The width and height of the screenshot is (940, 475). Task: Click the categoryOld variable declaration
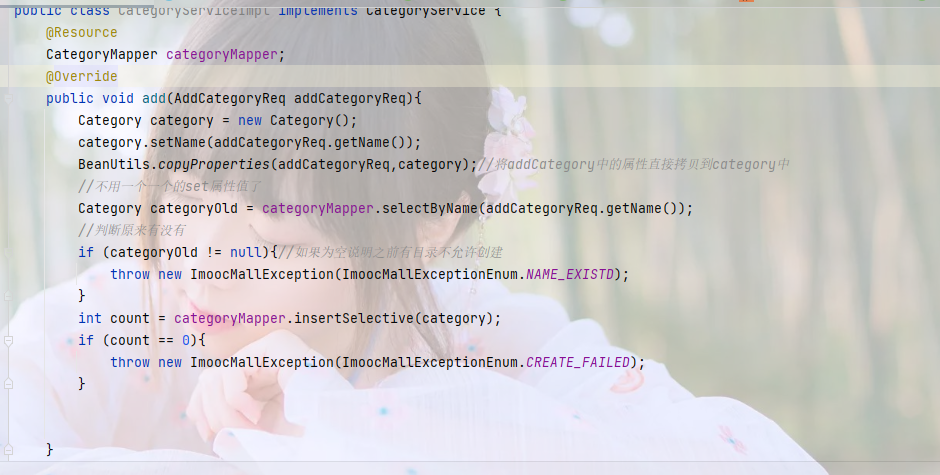[x=194, y=208]
